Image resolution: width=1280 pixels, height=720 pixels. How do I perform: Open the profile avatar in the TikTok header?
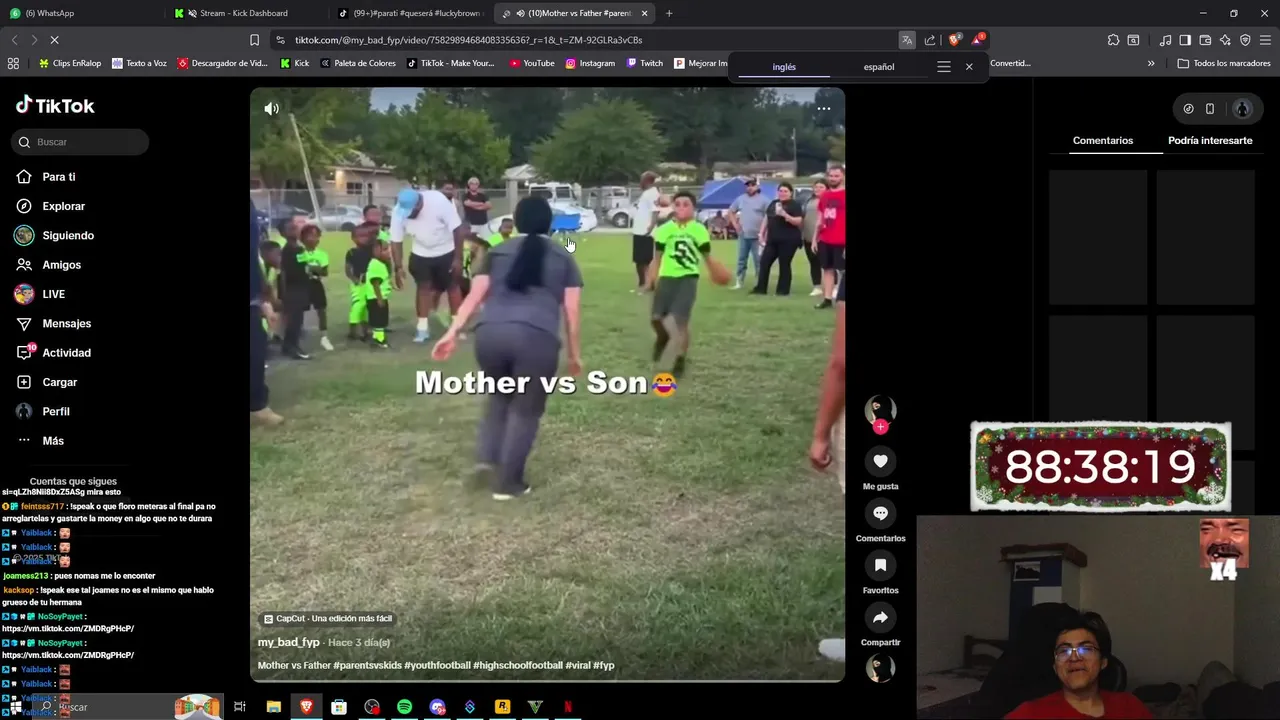[x=1242, y=108]
